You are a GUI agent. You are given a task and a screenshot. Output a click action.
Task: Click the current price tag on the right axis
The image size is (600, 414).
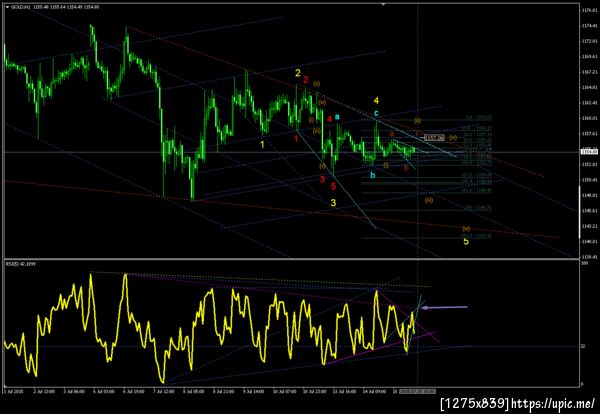(x=587, y=152)
